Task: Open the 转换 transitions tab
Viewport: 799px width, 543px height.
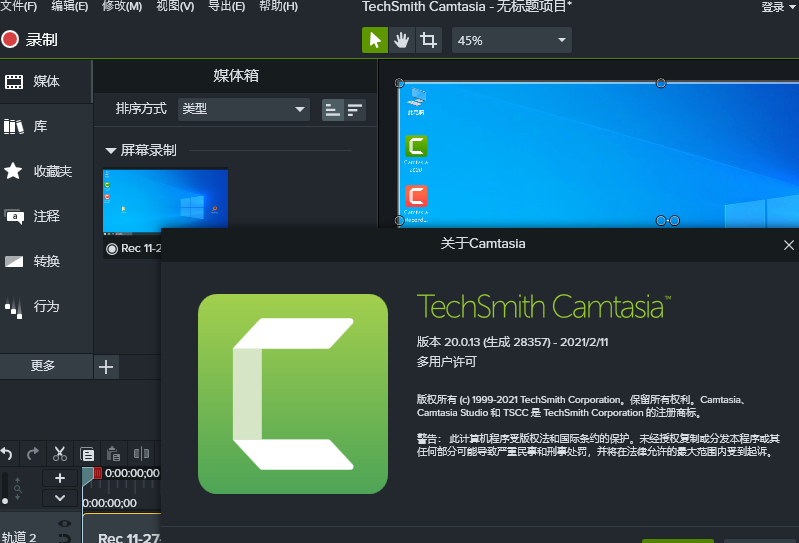Action: (x=46, y=261)
